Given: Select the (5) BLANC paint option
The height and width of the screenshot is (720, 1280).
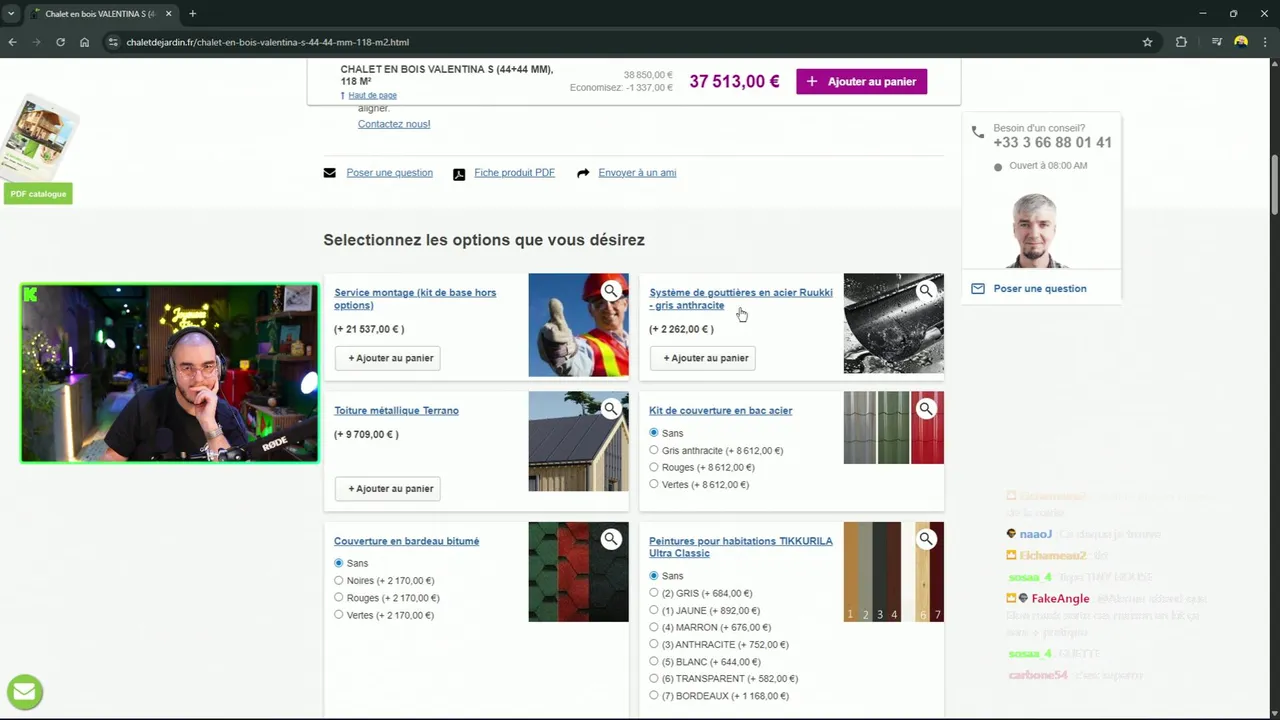Looking at the screenshot, I should point(654,662).
